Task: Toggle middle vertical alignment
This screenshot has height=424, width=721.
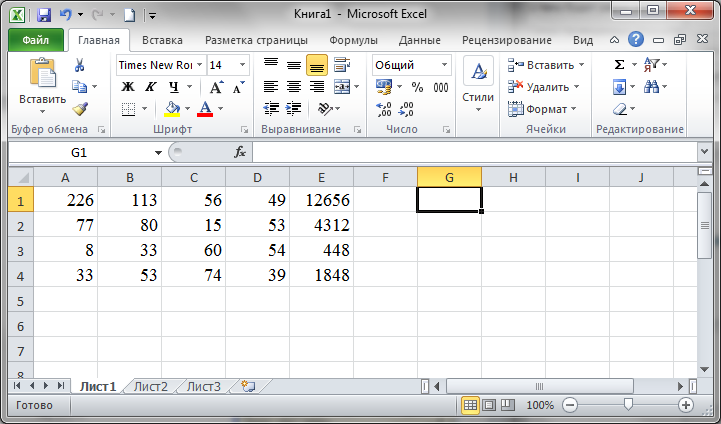Action: click(x=293, y=65)
